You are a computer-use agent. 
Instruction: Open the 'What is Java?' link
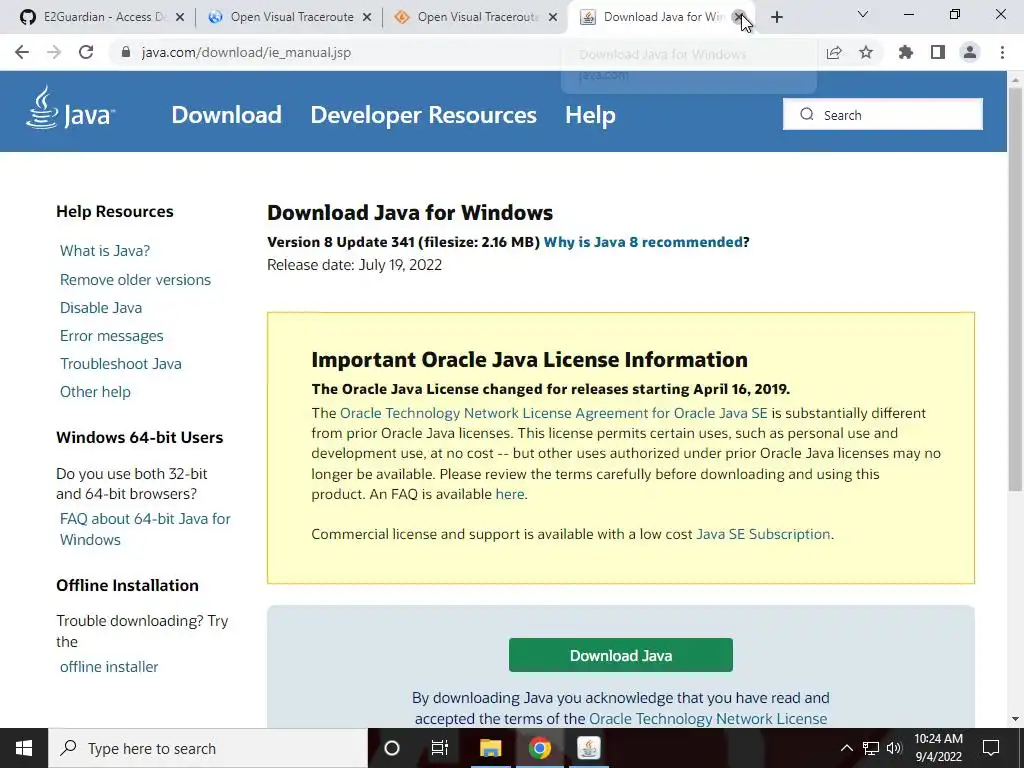click(105, 251)
